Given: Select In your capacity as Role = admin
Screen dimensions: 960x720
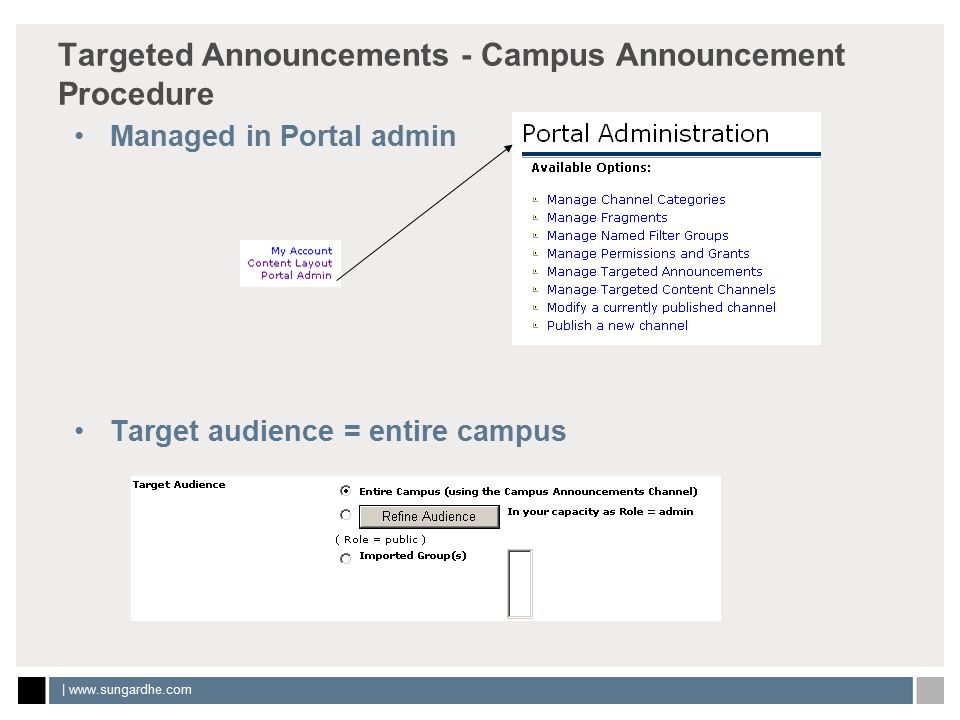Looking at the screenshot, I should [x=600, y=512].
